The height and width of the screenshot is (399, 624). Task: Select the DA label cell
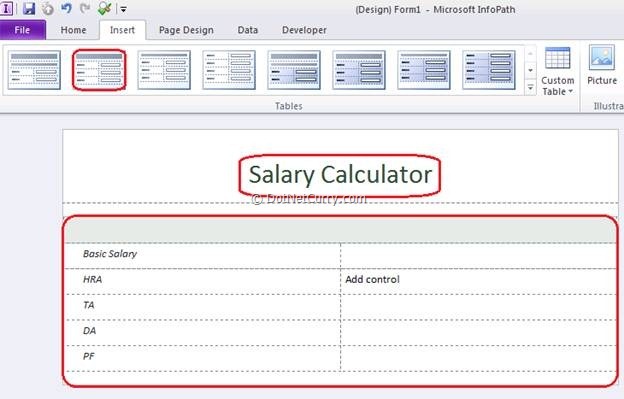(x=203, y=332)
